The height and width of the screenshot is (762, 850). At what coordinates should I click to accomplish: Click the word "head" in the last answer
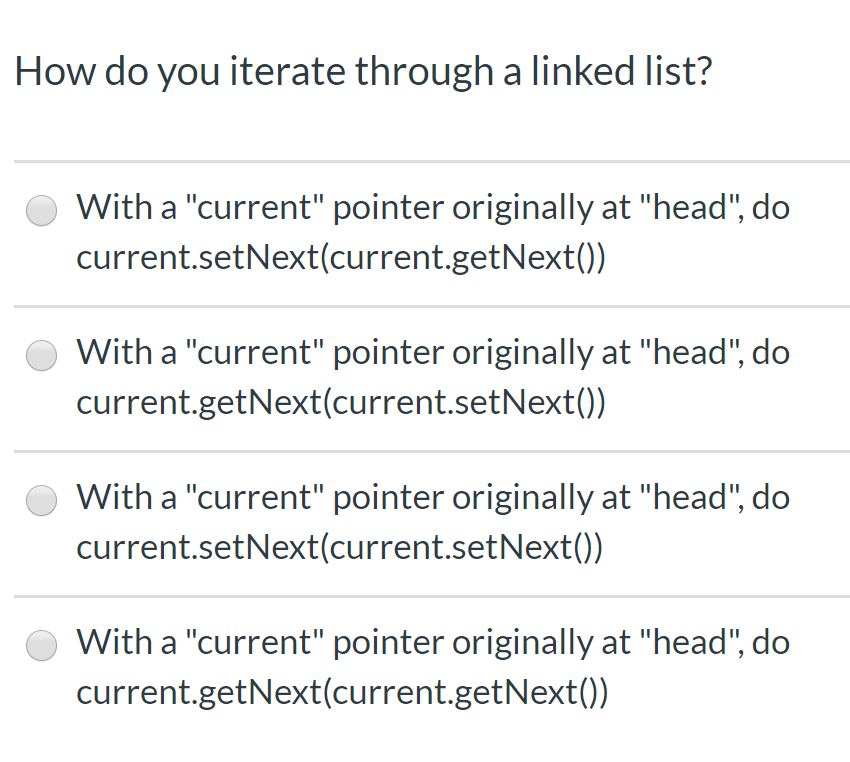click(691, 643)
